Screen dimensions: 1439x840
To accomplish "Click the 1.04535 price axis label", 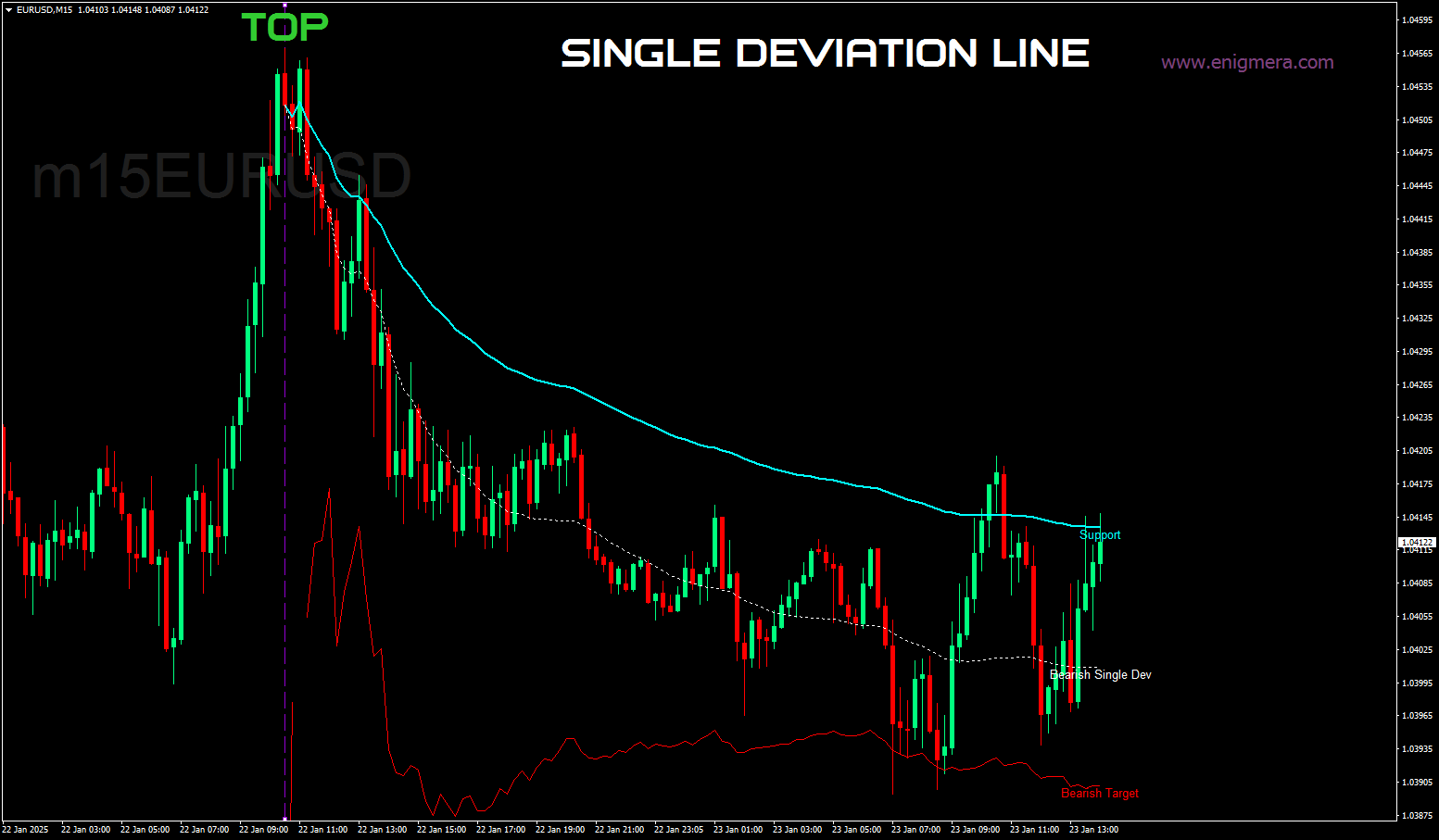I will 1418,87.
